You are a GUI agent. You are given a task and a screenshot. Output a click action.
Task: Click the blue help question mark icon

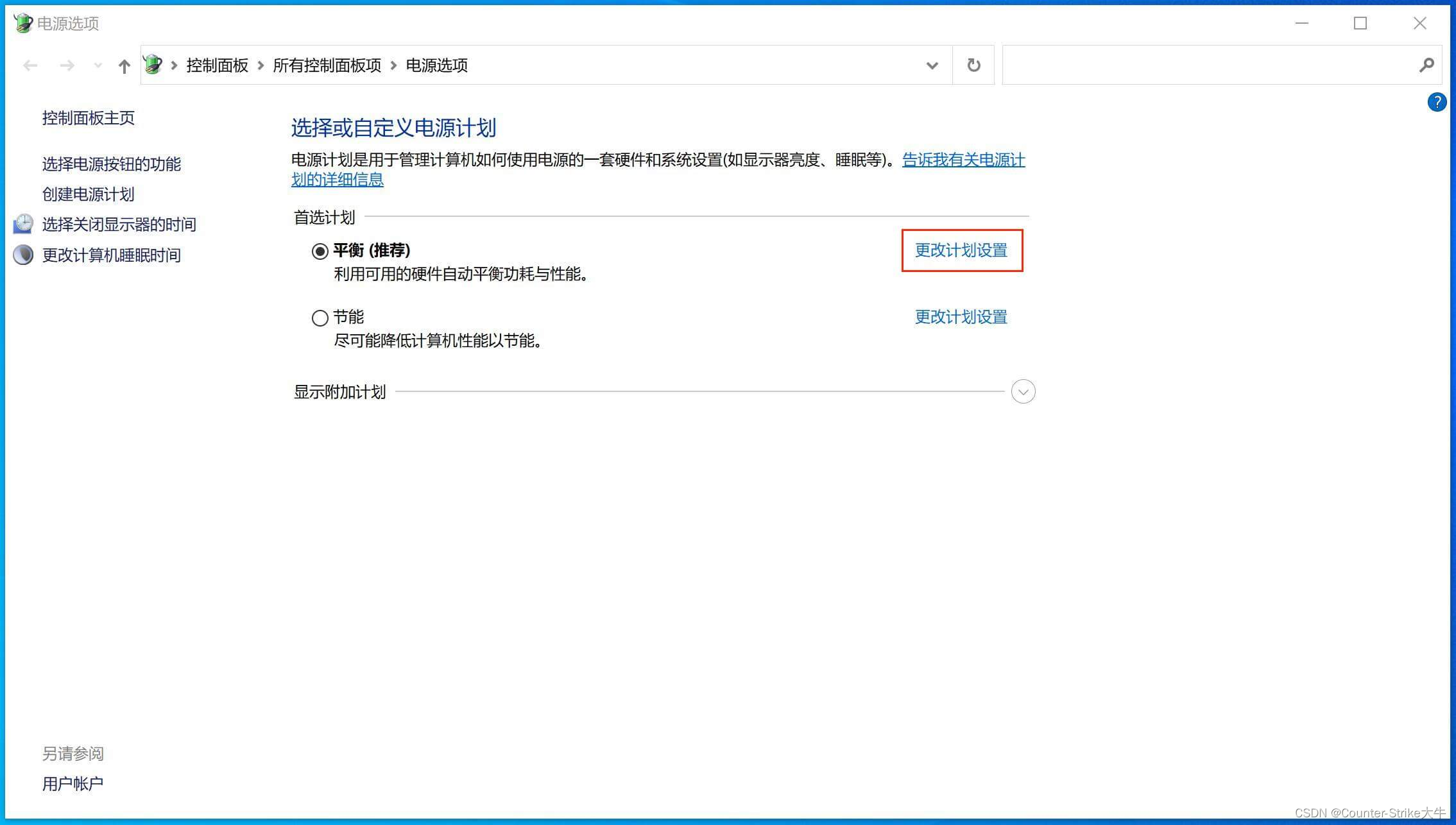1437,102
